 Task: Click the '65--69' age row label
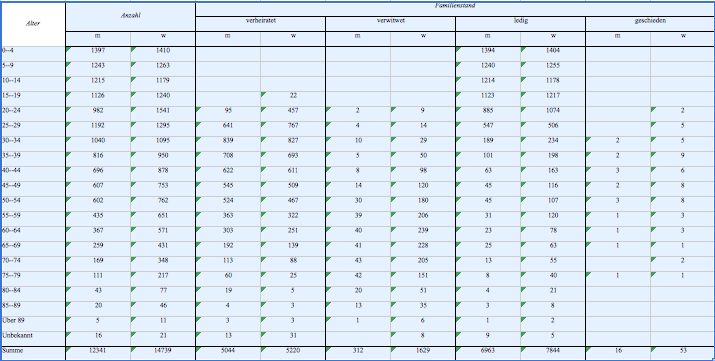pyautogui.click(x=33, y=249)
